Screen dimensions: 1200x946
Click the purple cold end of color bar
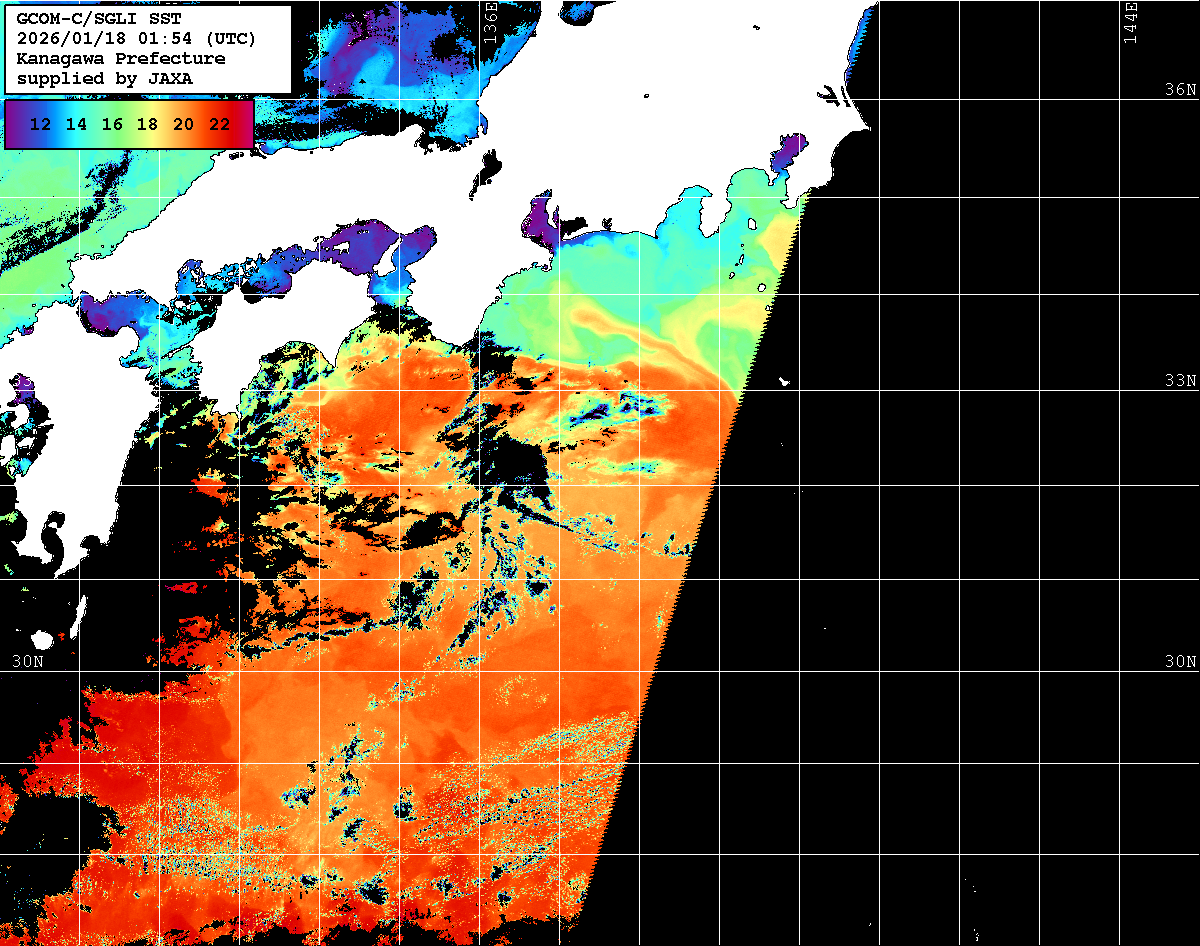pos(14,124)
